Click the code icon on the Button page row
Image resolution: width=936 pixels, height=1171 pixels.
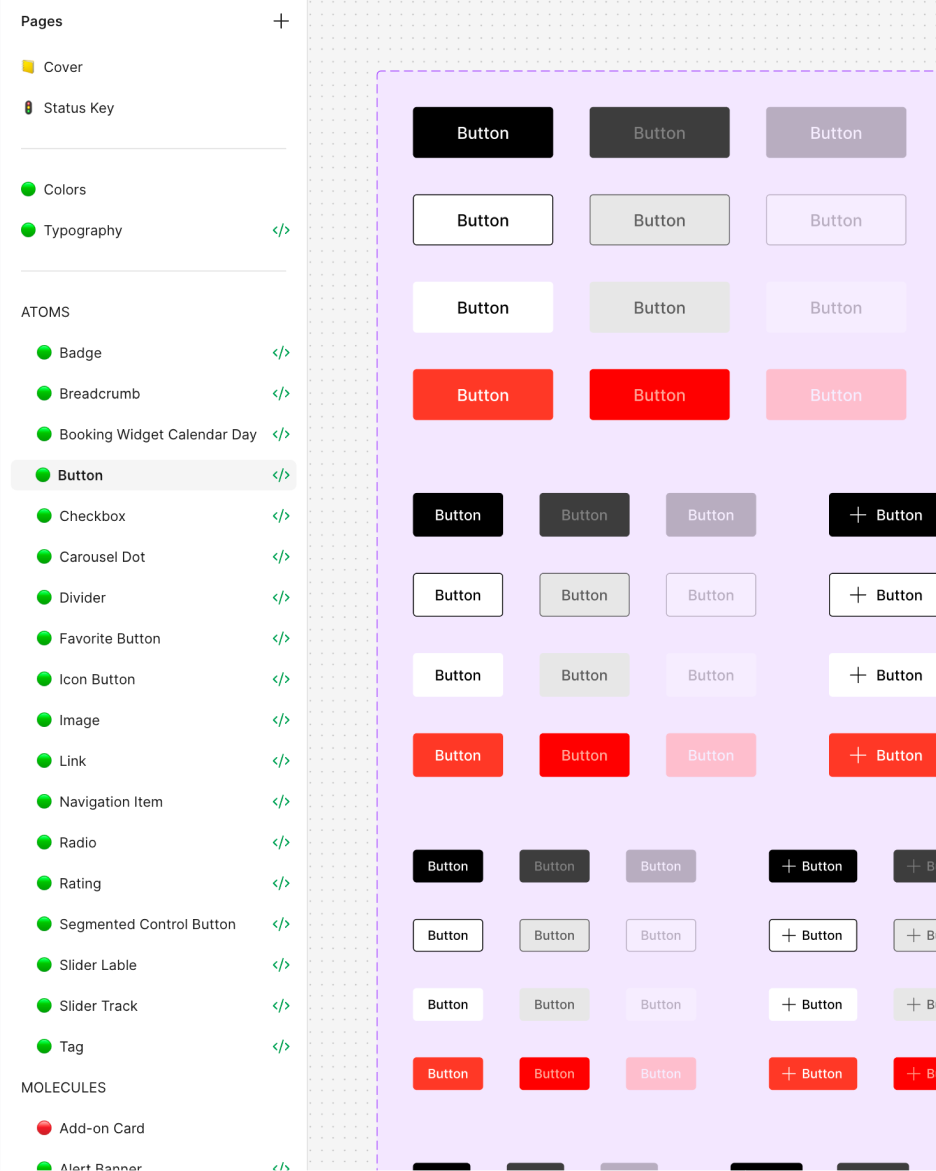(x=281, y=475)
